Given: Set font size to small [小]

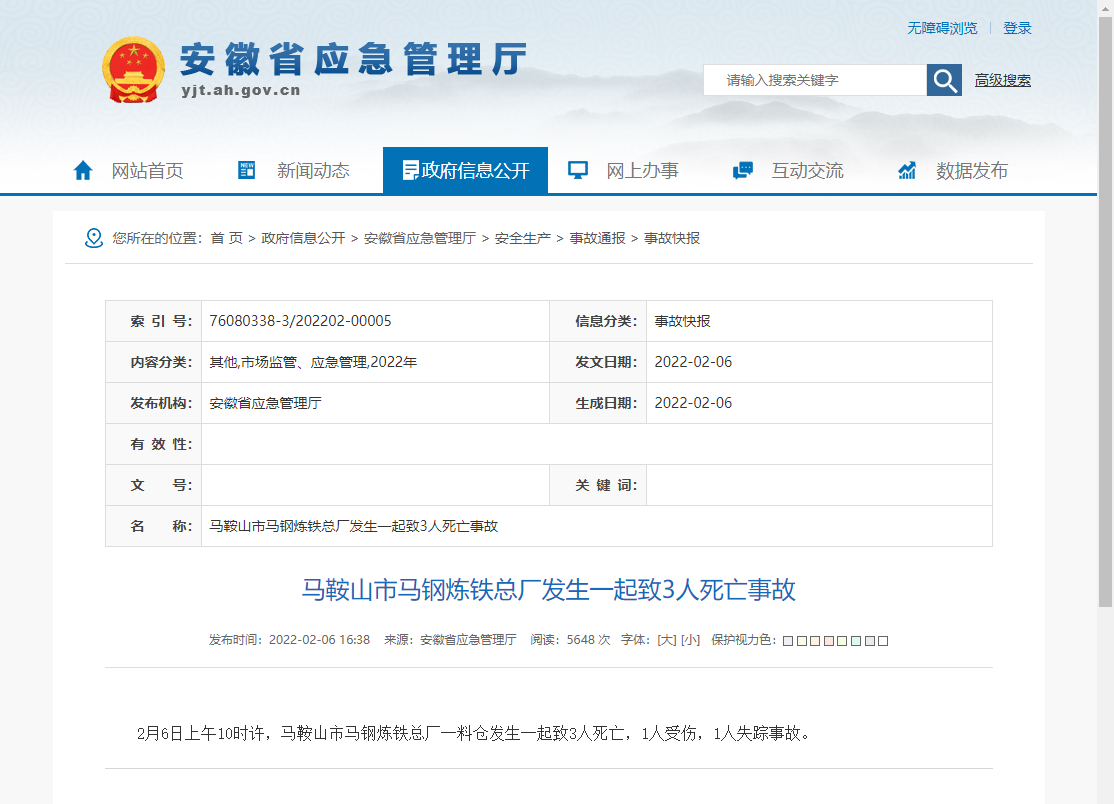Looking at the screenshot, I should [690, 640].
